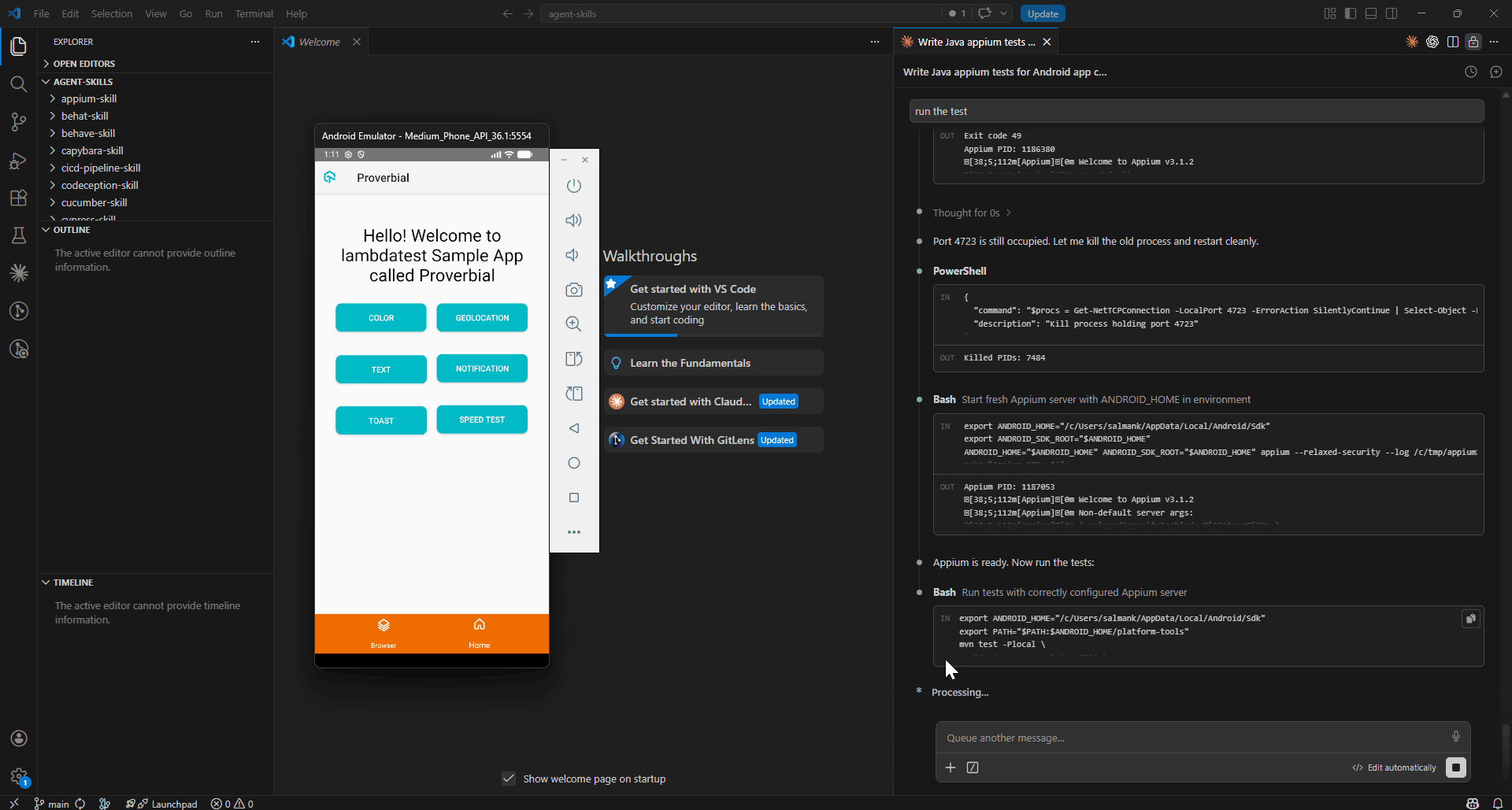Click the main branch status bar item

coord(51,804)
